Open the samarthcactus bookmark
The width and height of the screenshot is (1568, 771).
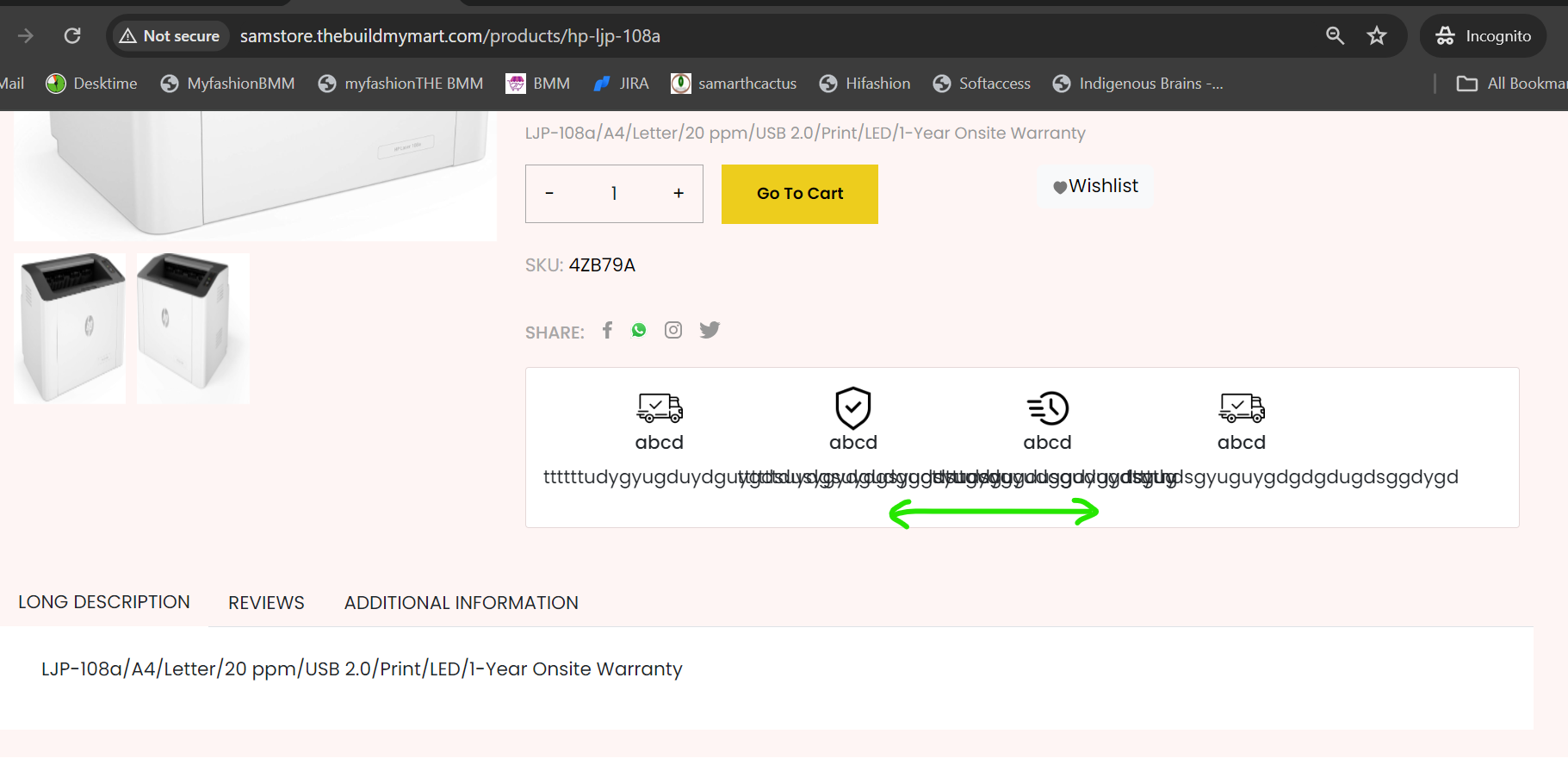point(734,84)
